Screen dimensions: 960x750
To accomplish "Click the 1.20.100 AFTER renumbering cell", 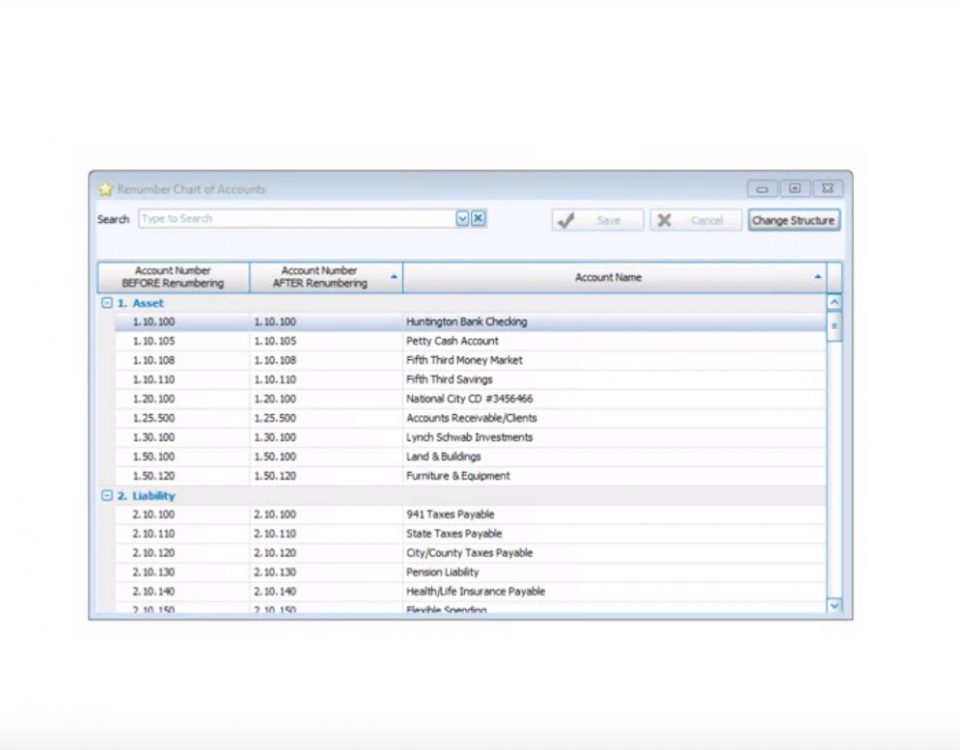I will [x=275, y=399].
